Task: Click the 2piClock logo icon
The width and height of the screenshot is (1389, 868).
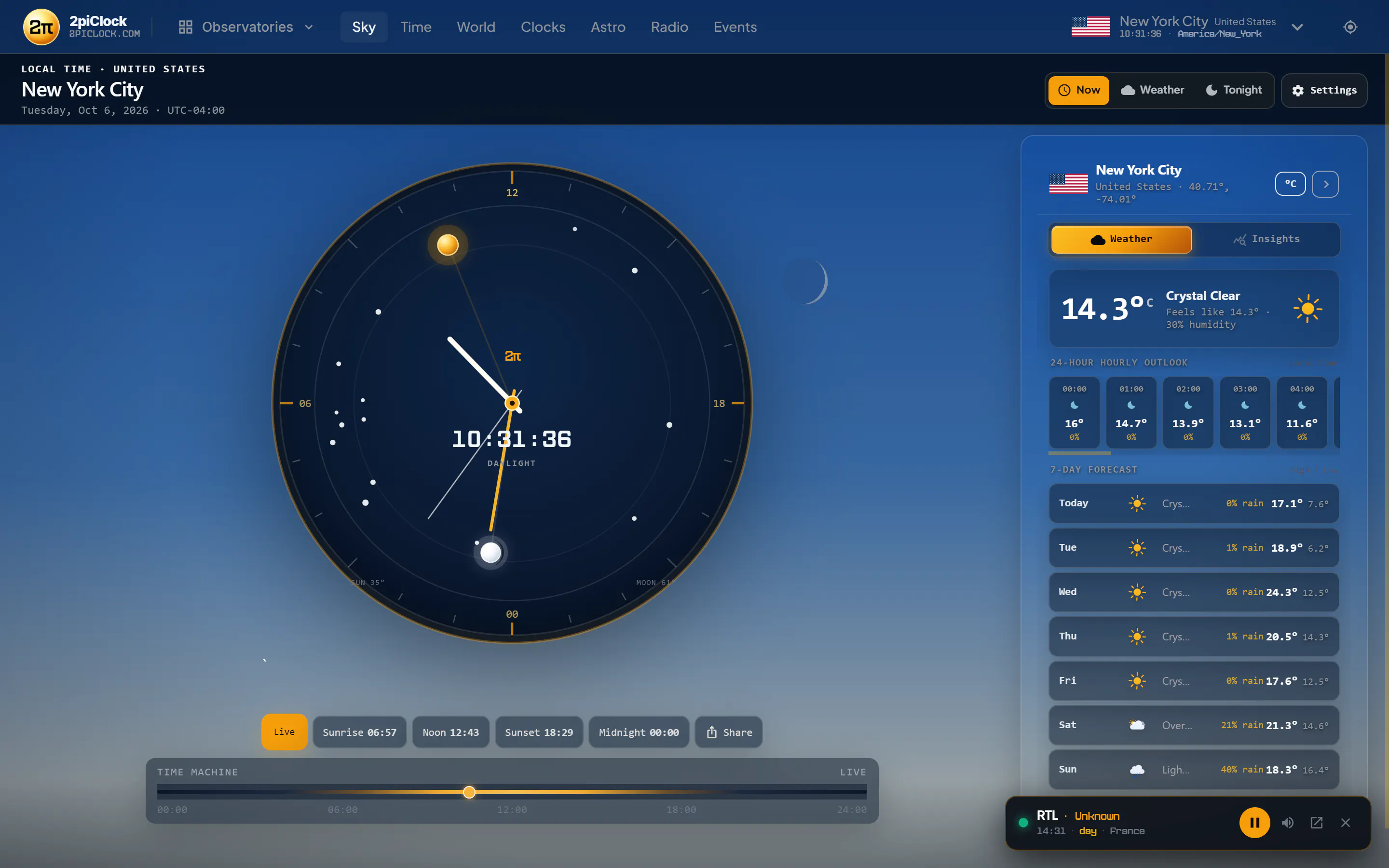Action: (x=41, y=27)
